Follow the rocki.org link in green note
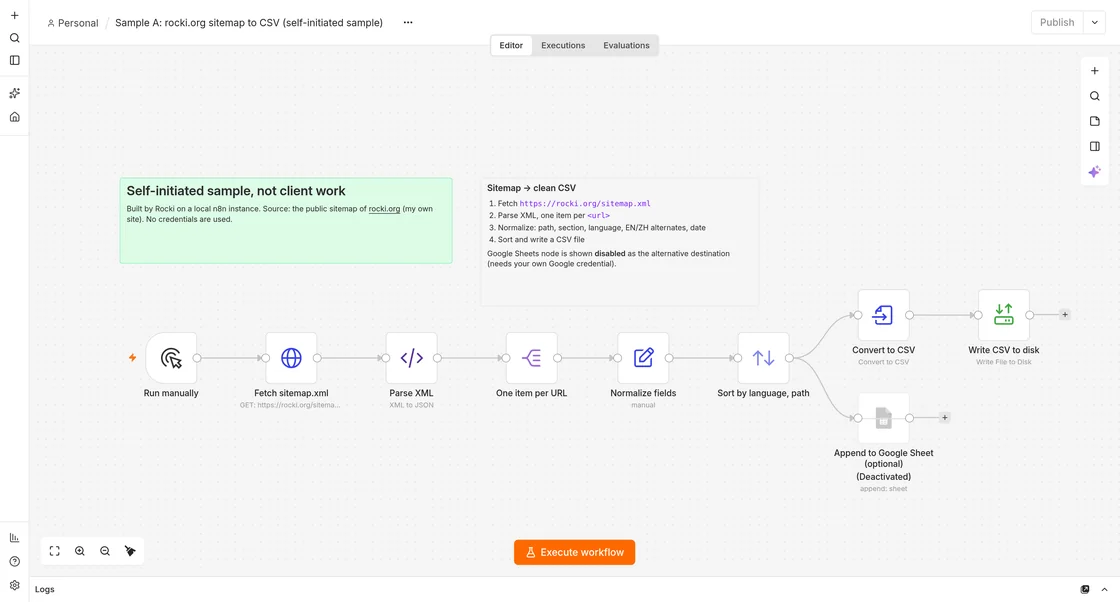This screenshot has height=602, width=1120. (x=384, y=209)
